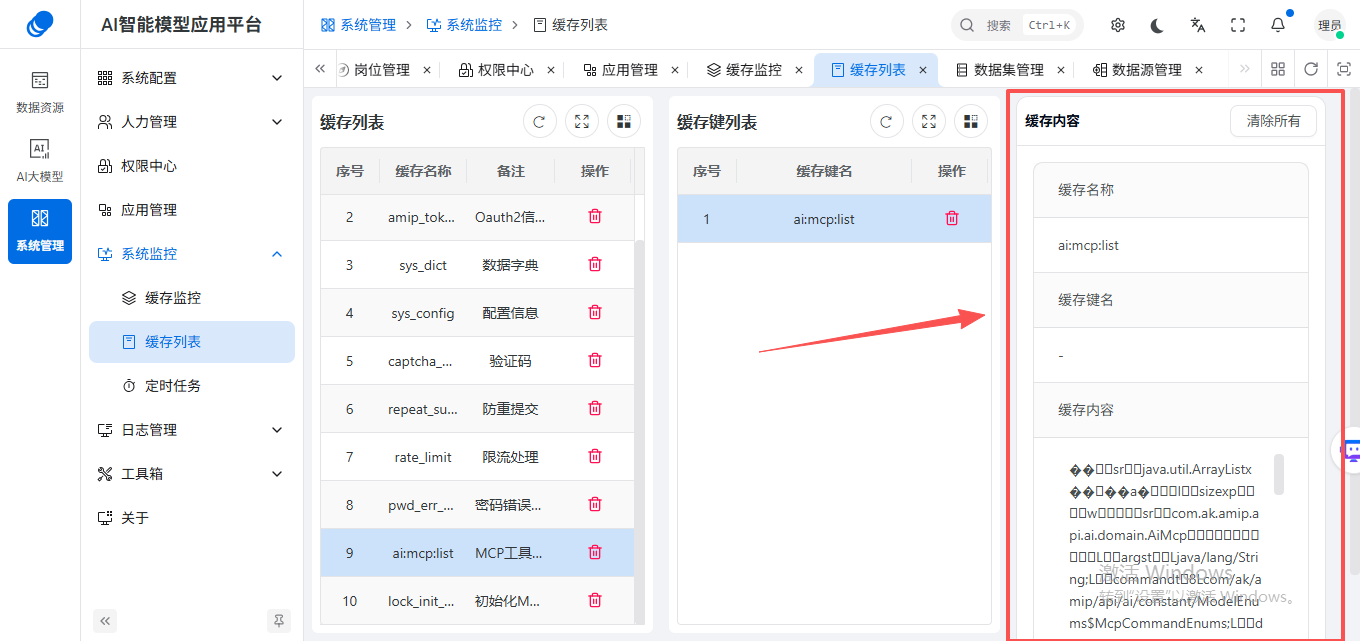The image size is (1360, 641).
Task: Maximize content area from tab bar
Action: pyautogui.click(x=1344, y=69)
